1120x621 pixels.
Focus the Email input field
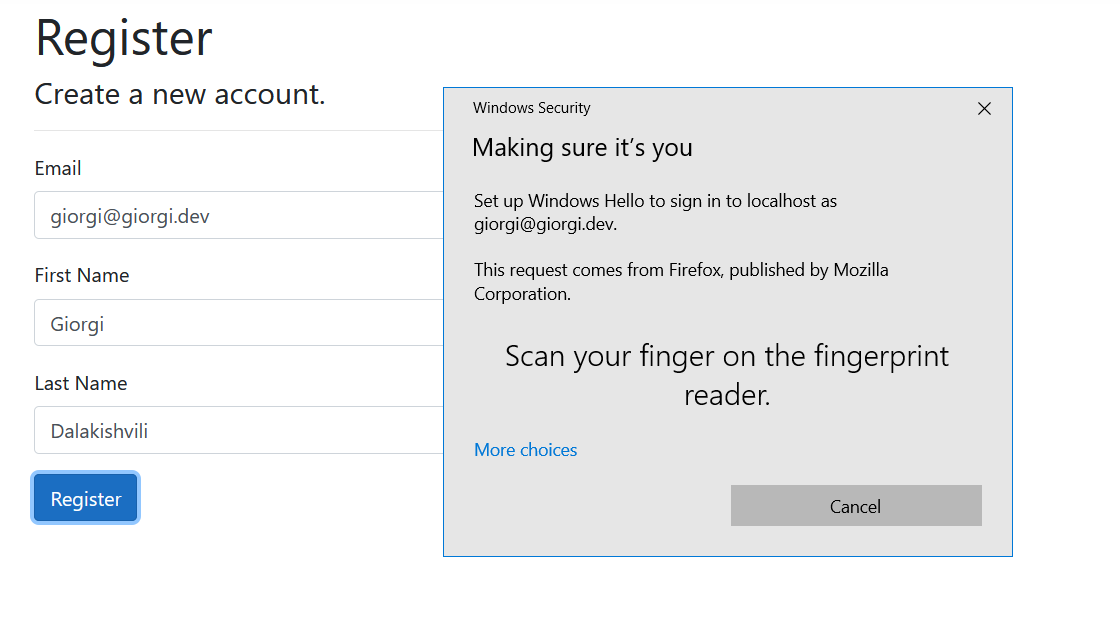click(x=238, y=216)
